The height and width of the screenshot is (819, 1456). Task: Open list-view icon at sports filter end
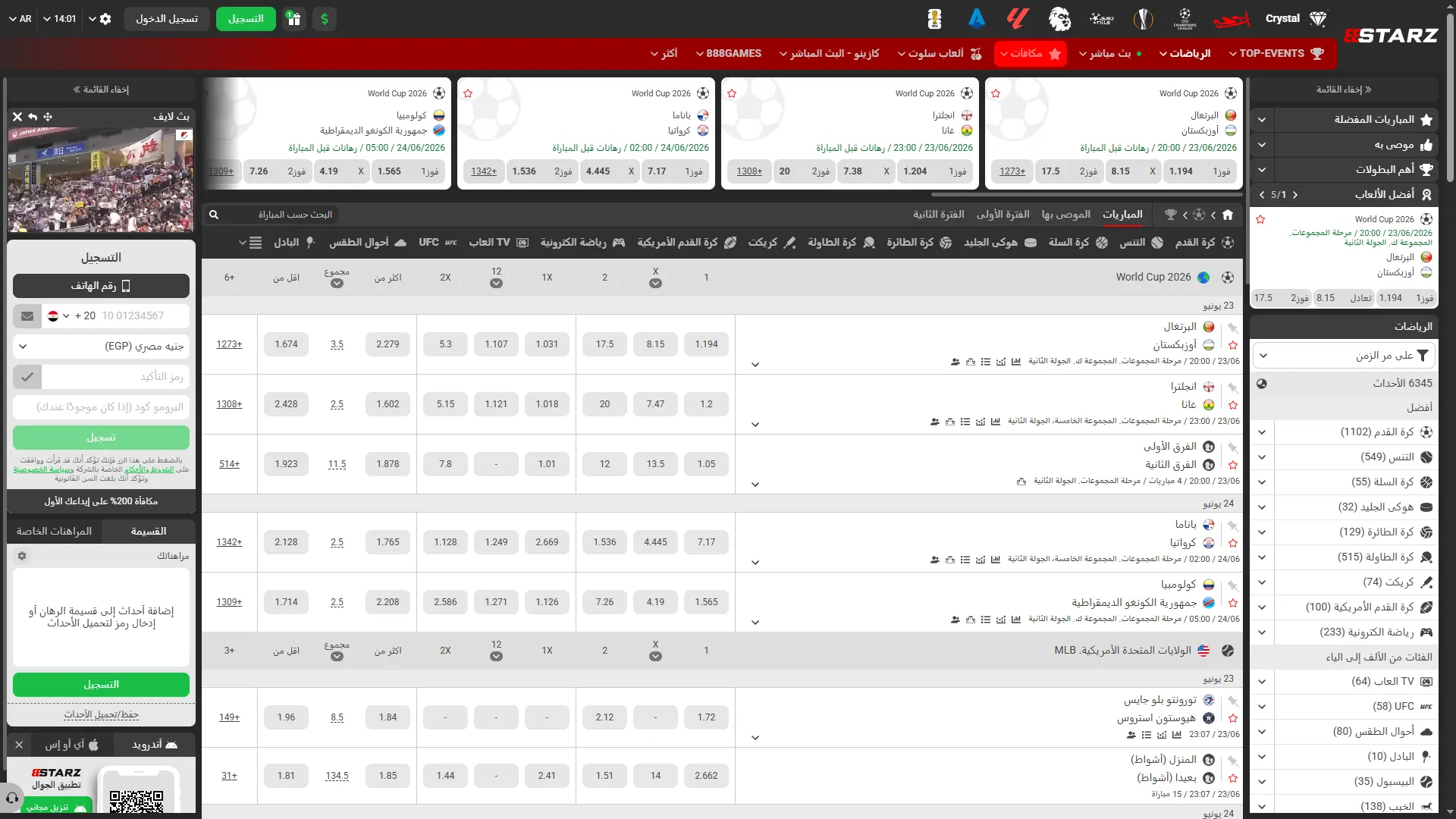tap(256, 243)
